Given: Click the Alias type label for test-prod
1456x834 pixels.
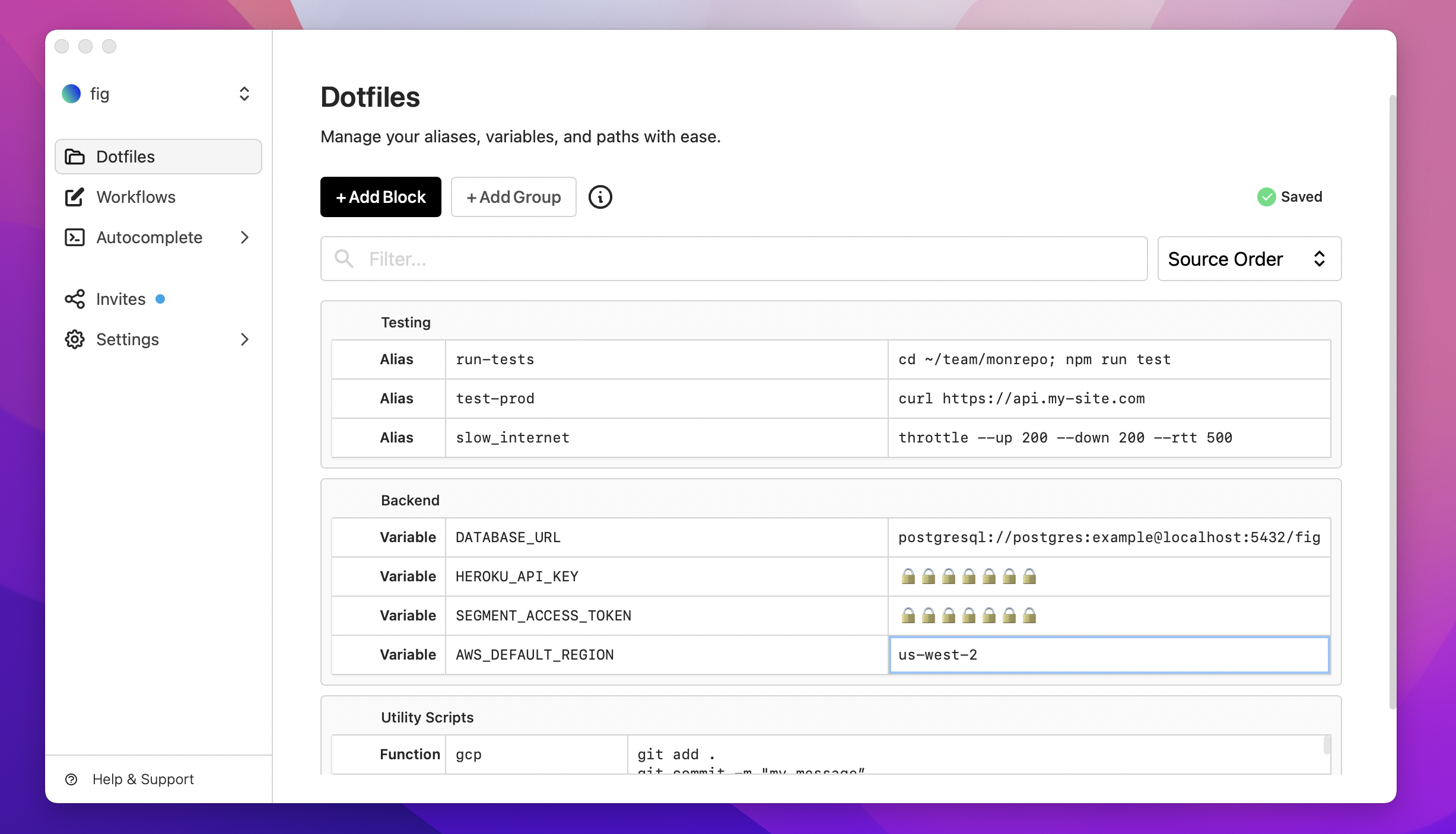Looking at the screenshot, I should [x=396, y=399].
